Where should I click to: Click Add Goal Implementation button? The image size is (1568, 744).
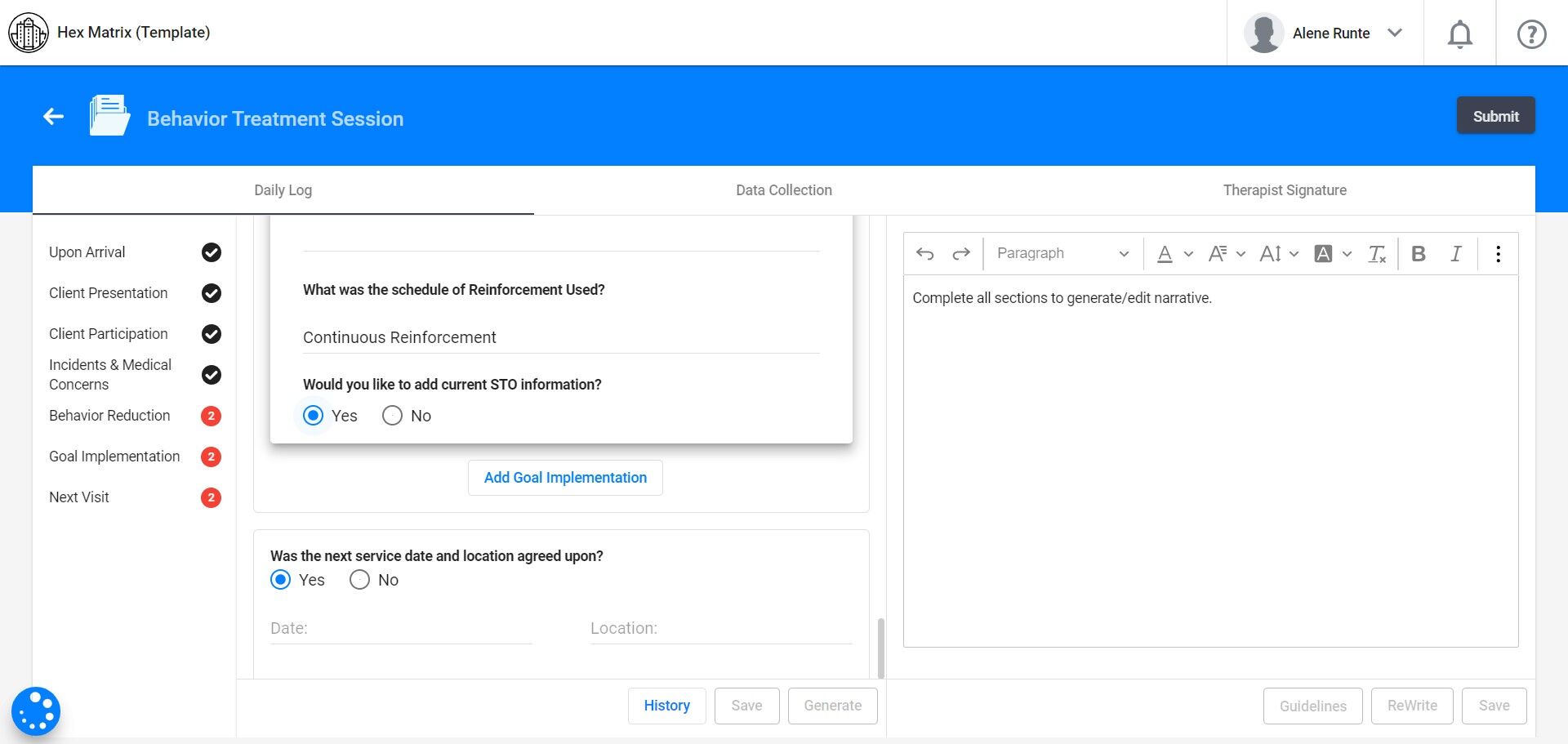coord(565,478)
